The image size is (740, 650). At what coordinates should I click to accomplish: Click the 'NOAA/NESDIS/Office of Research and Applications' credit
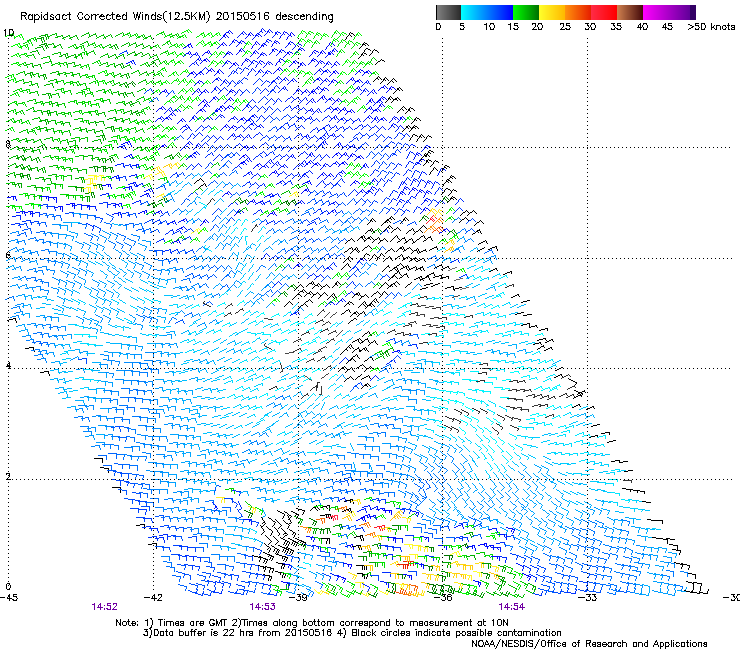[x=589, y=644]
